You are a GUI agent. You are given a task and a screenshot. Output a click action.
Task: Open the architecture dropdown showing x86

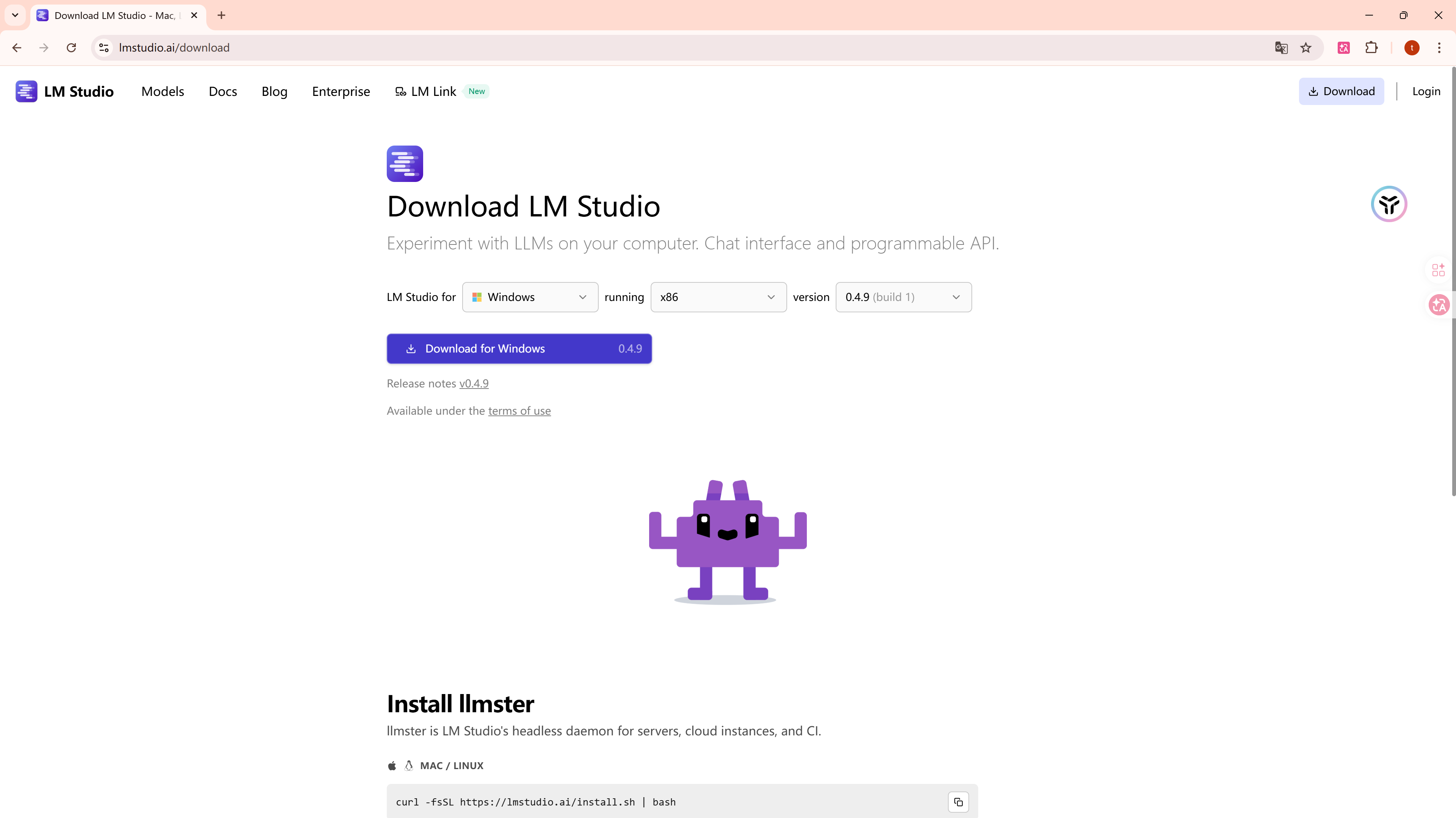[719, 297]
